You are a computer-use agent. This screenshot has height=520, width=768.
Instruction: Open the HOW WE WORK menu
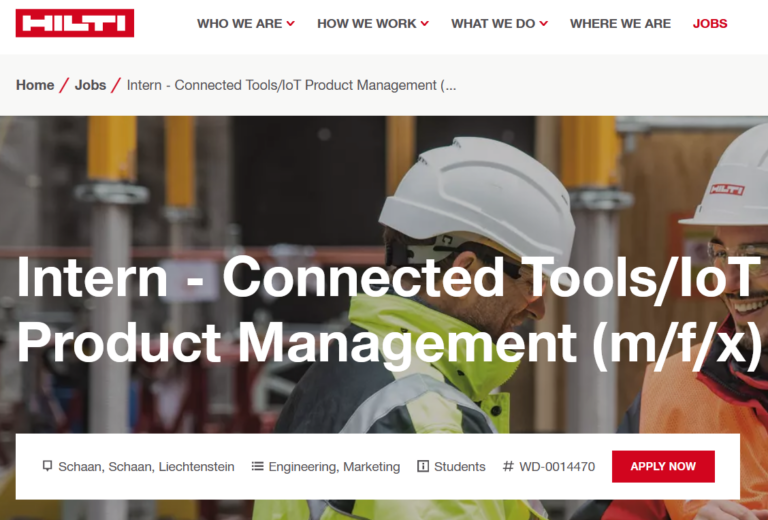366,24
